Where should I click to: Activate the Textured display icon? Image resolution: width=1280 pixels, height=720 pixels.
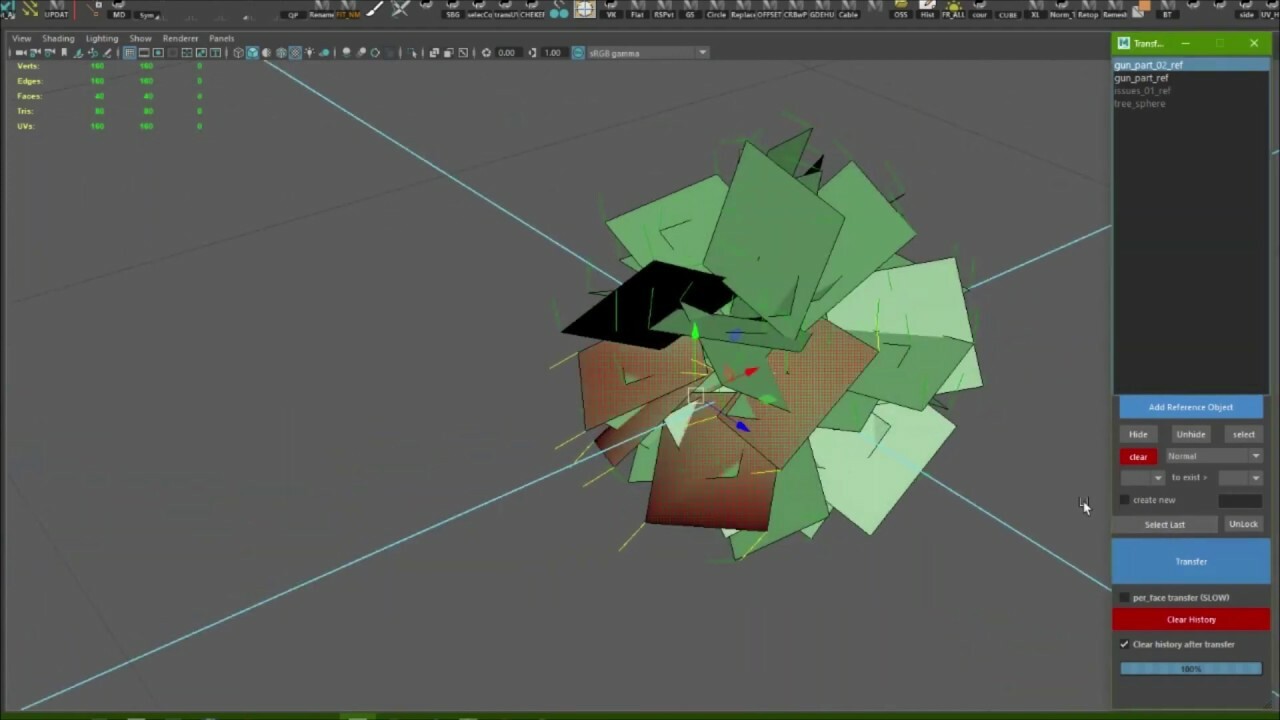294,53
